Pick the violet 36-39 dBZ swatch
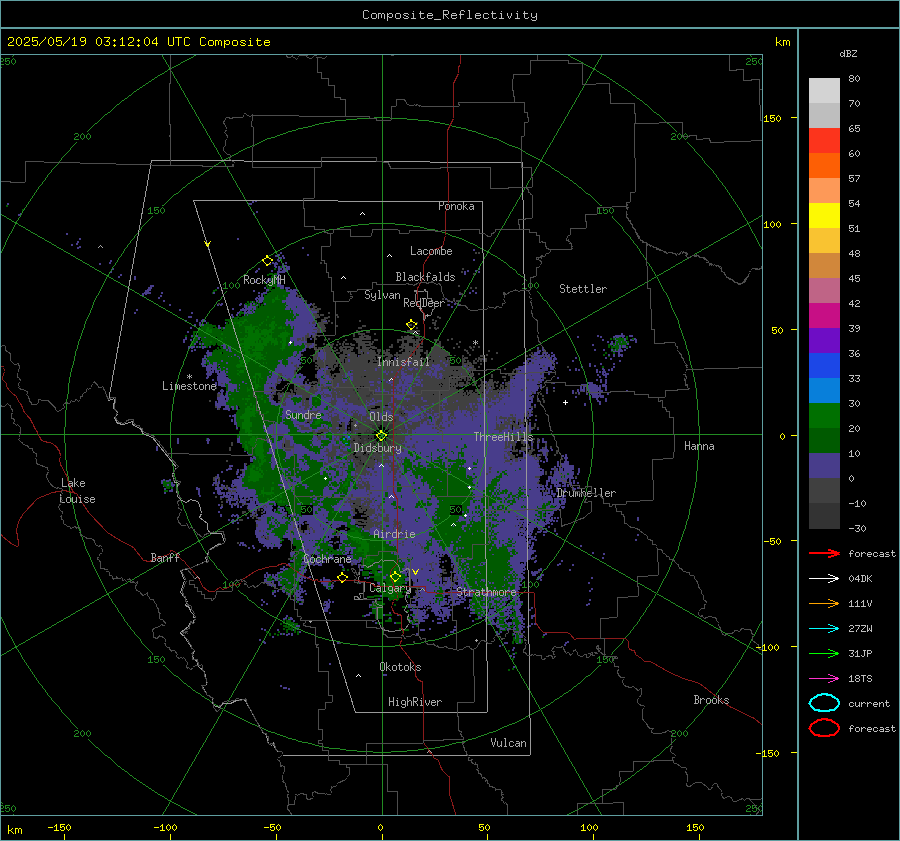900x841 pixels. click(x=824, y=341)
